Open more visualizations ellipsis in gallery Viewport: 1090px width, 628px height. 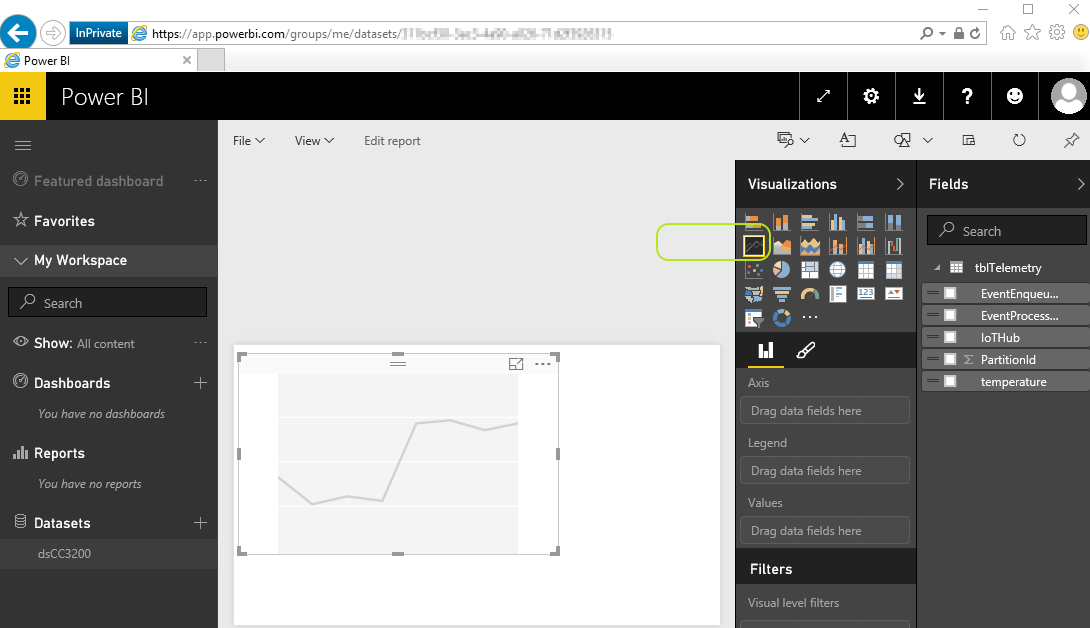coord(809,318)
